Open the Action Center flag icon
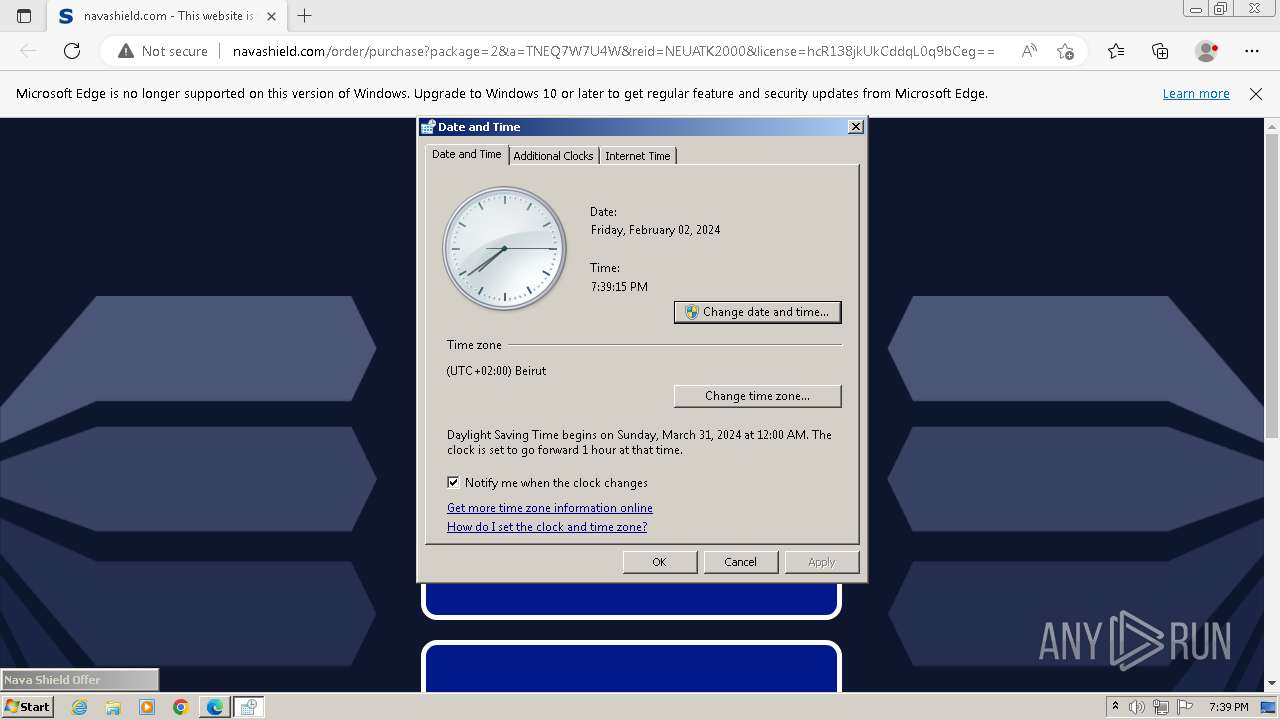1280x720 pixels. tap(1184, 707)
